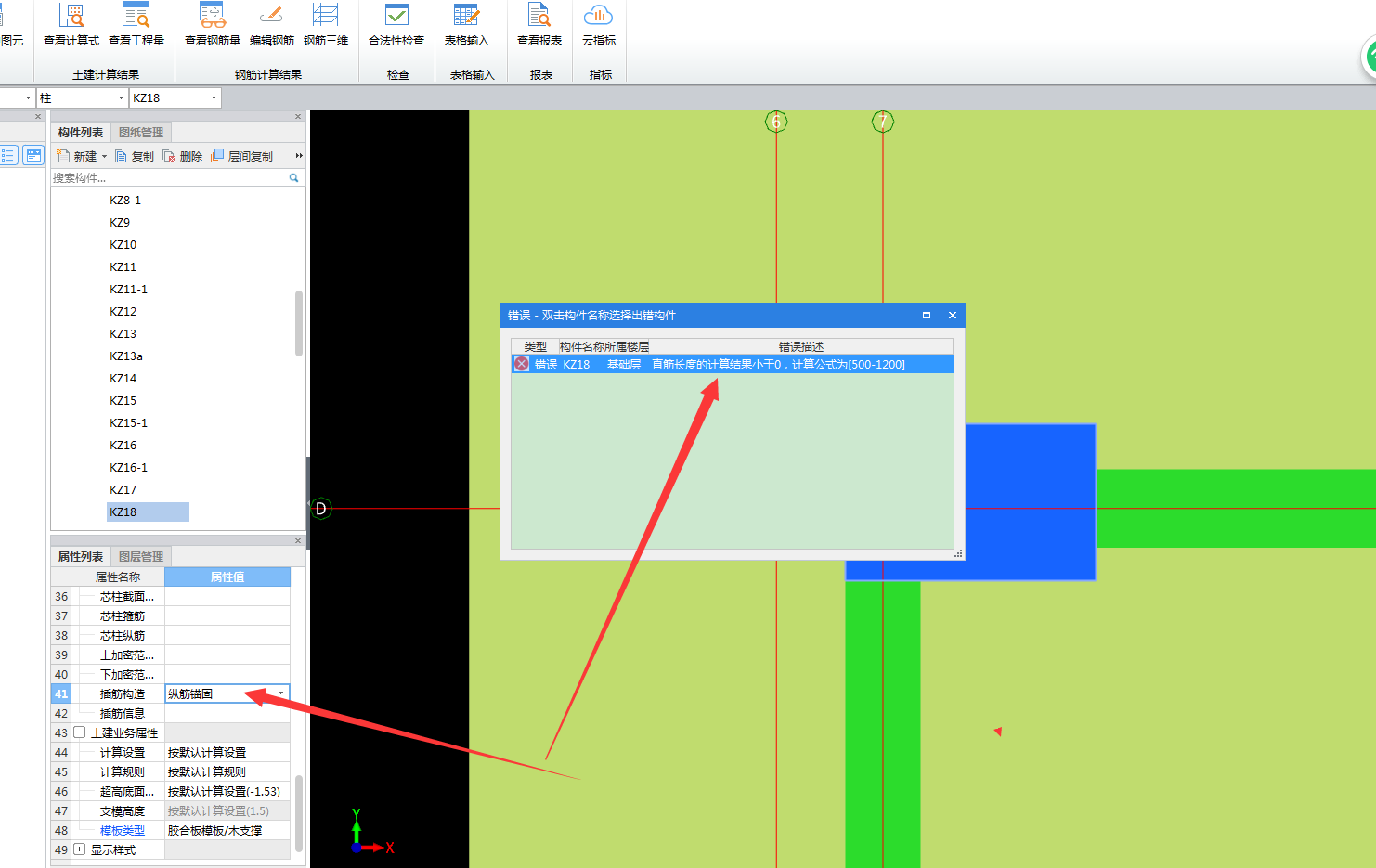Open 查看计算式 tool
This screenshot has height=868, width=1376.
click(x=71, y=25)
